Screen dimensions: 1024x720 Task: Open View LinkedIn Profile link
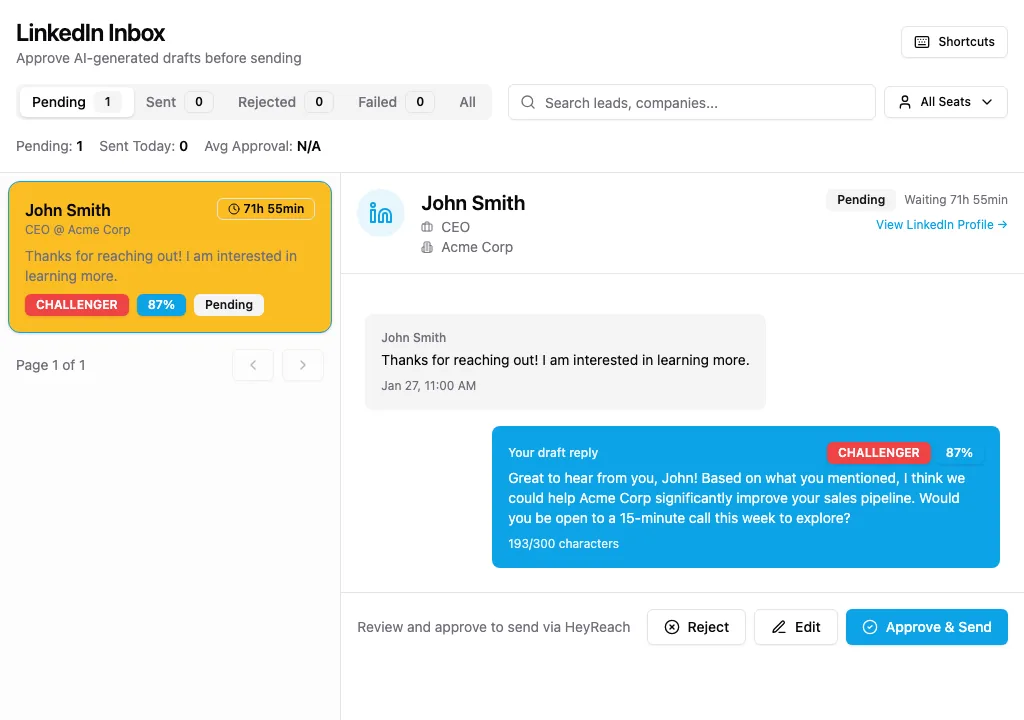(941, 225)
